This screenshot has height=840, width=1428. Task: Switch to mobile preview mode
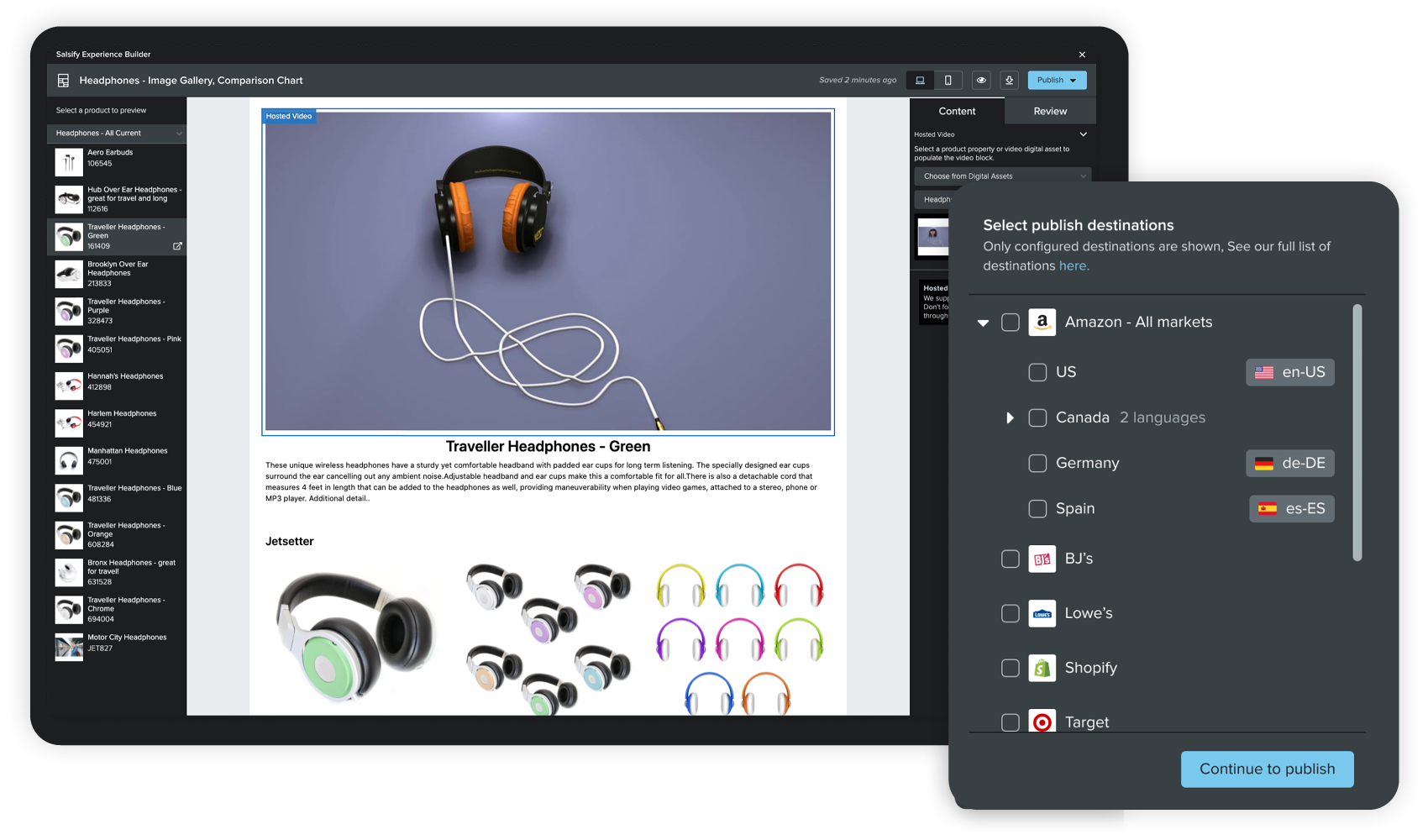(x=948, y=81)
